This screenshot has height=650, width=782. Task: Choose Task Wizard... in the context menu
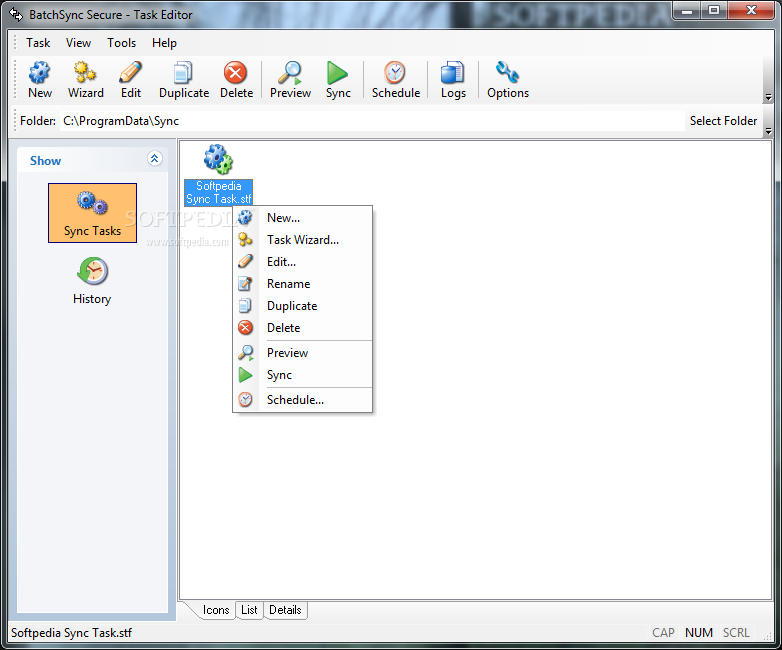[x=302, y=239]
